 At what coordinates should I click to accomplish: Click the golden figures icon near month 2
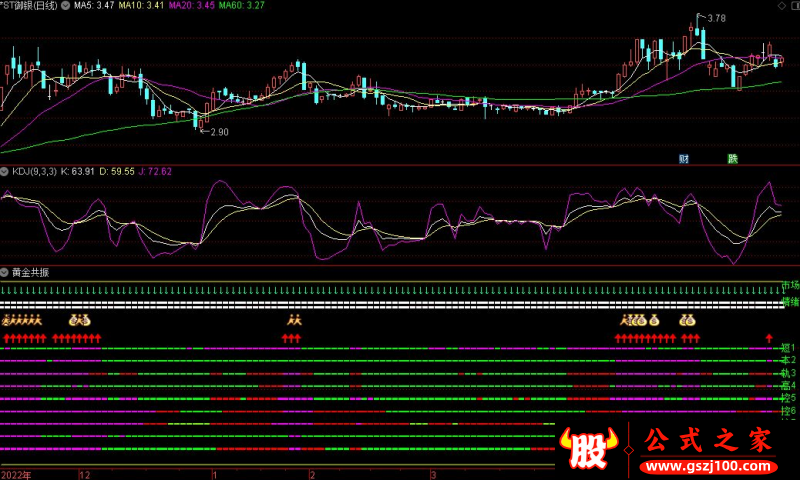tap(294, 321)
